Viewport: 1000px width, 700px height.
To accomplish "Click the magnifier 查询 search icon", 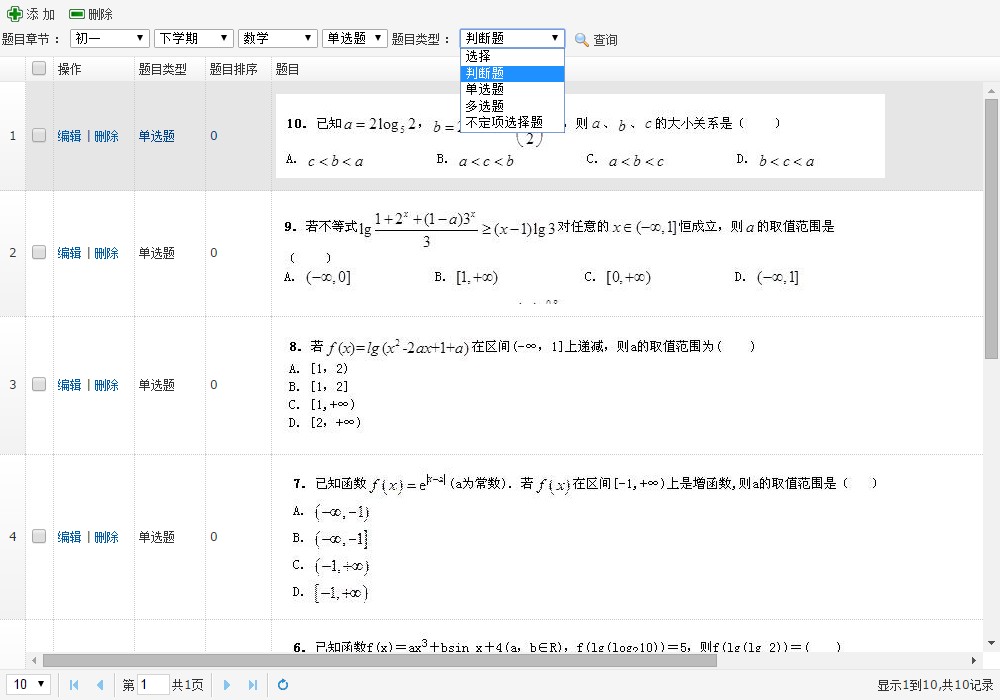I will coord(583,38).
